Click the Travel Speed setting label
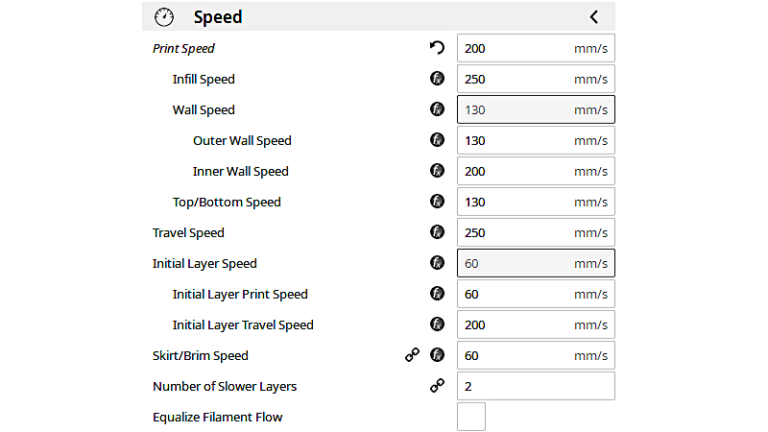This screenshot has height=432, width=768. tap(188, 233)
